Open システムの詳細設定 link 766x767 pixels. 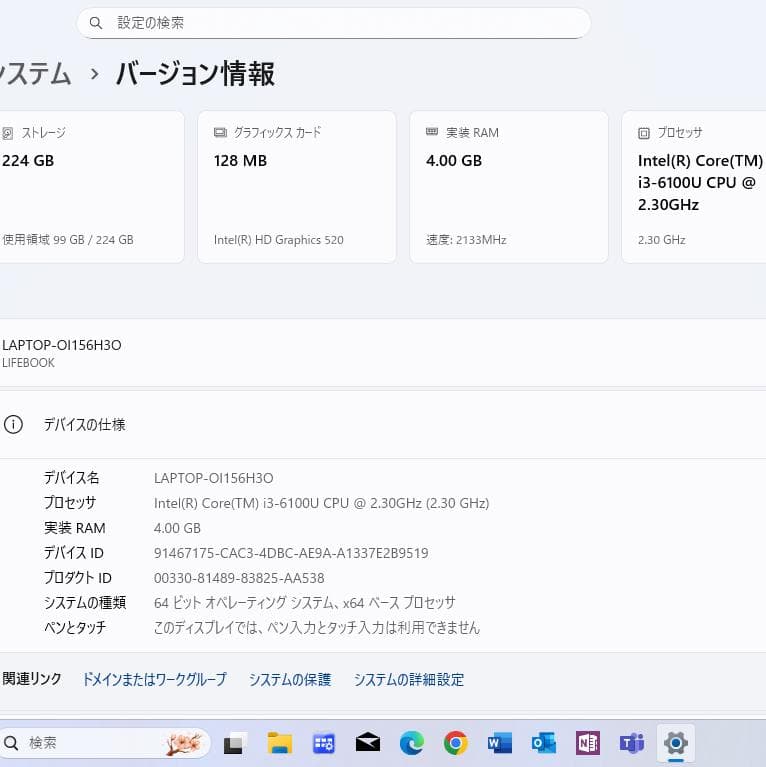coord(409,679)
